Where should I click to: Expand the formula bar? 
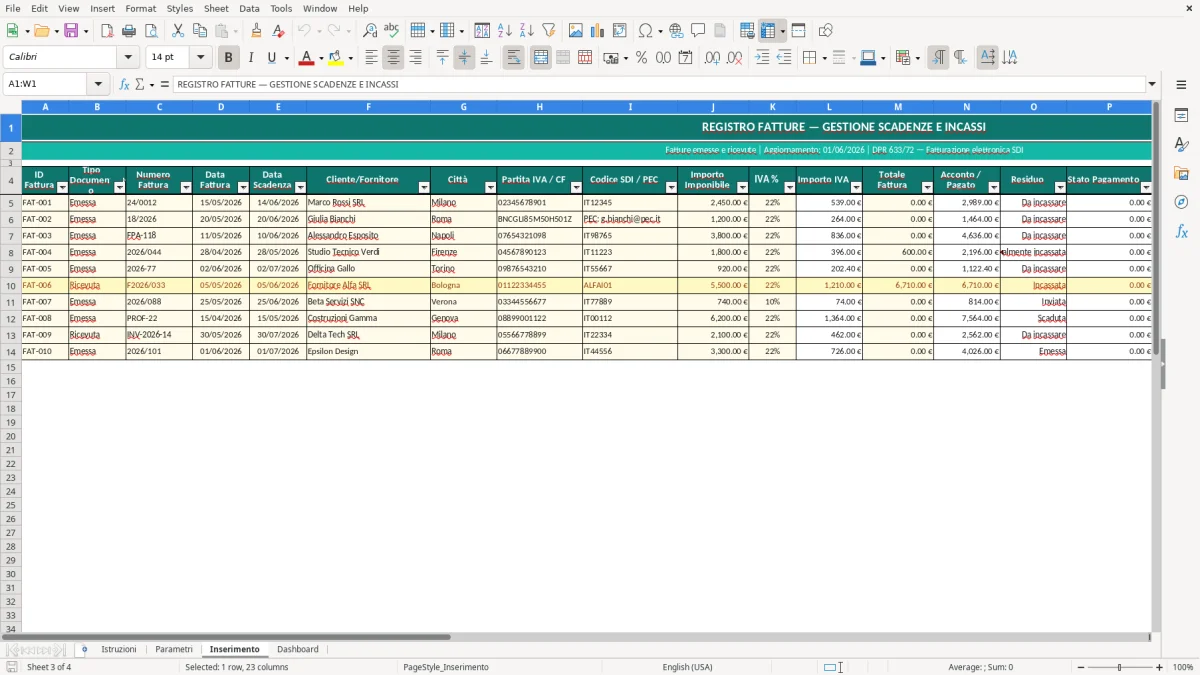click(x=1152, y=84)
